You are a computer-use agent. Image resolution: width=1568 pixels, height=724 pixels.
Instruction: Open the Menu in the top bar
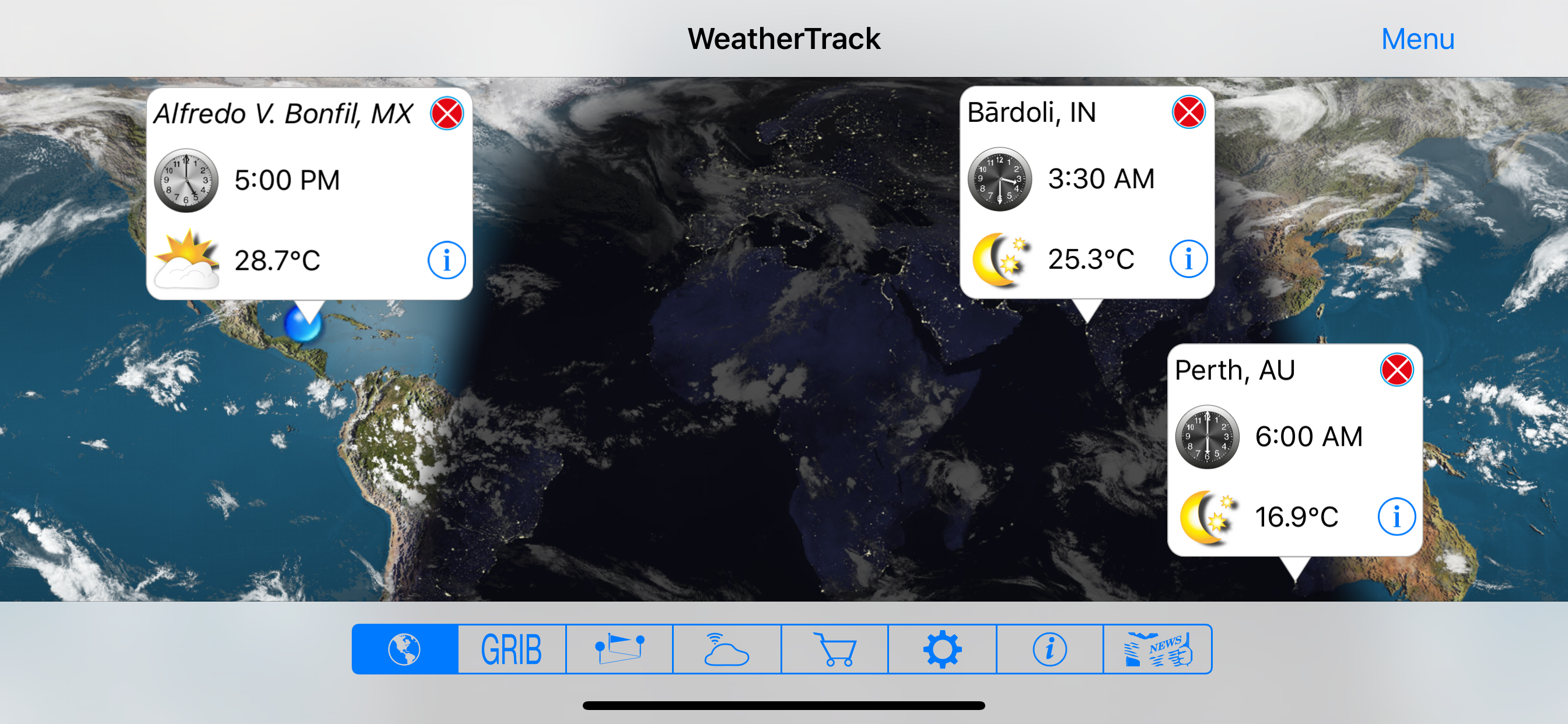[1417, 39]
